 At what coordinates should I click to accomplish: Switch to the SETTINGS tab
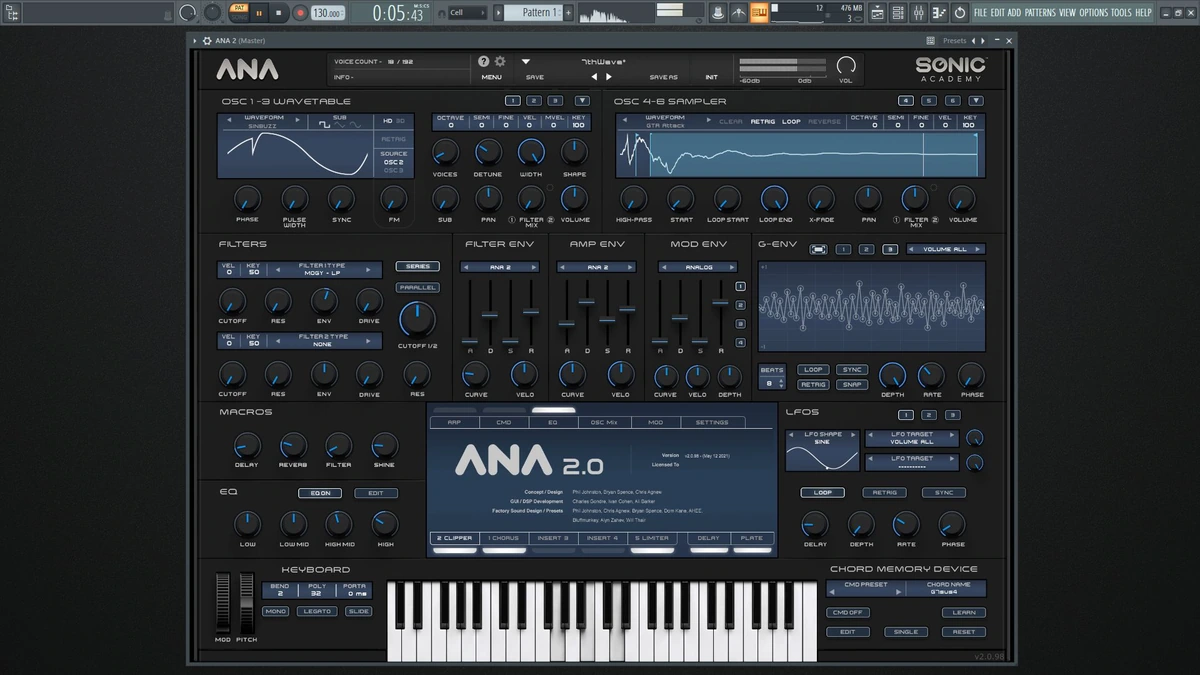(x=711, y=423)
